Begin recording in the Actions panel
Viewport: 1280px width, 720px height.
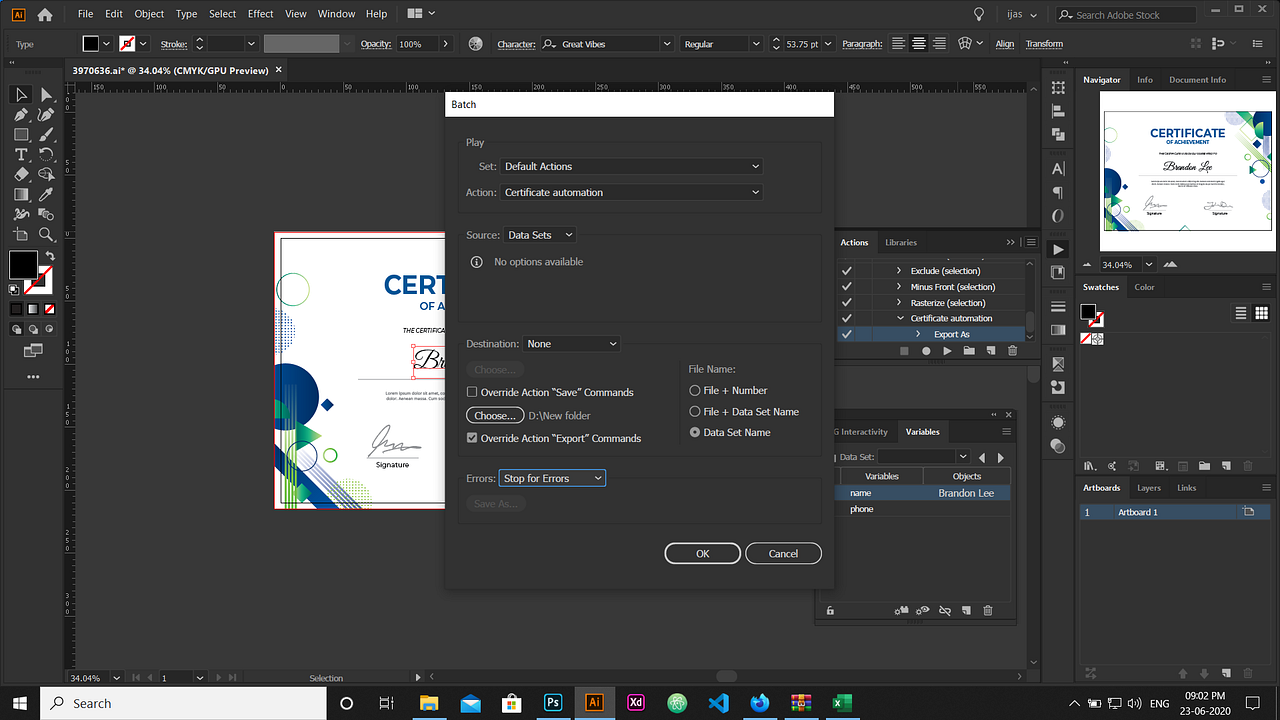point(924,350)
